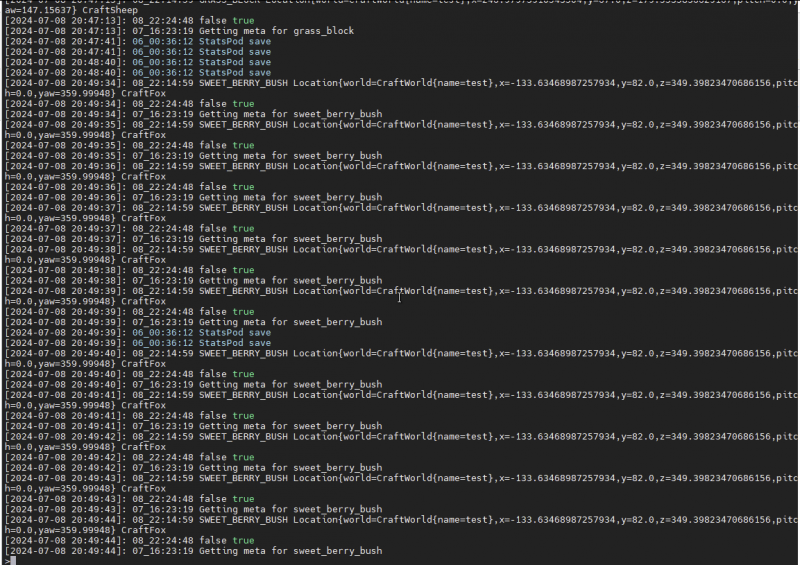The width and height of the screenshot is (800, 565).
Task: Click 20:49:44 'Getting meta for sweet_berry_bush' line
Action: pos(193,551)
